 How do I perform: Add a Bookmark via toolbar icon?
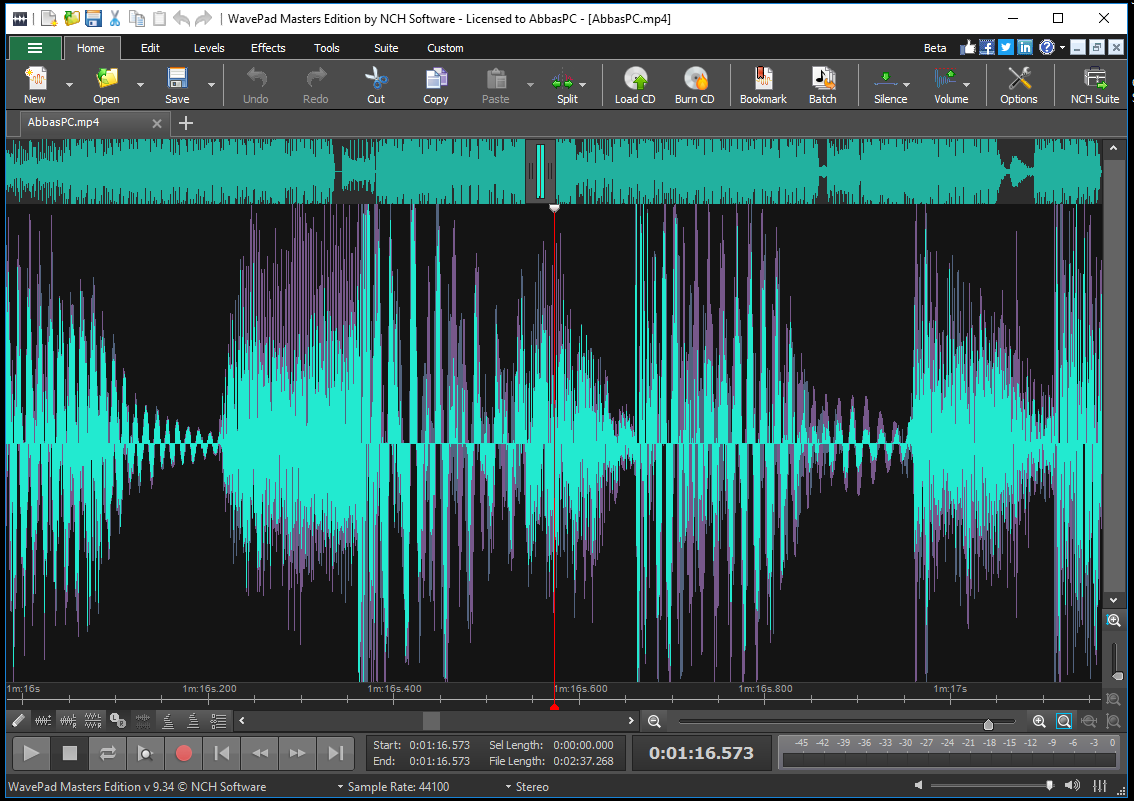pos(763,79)
